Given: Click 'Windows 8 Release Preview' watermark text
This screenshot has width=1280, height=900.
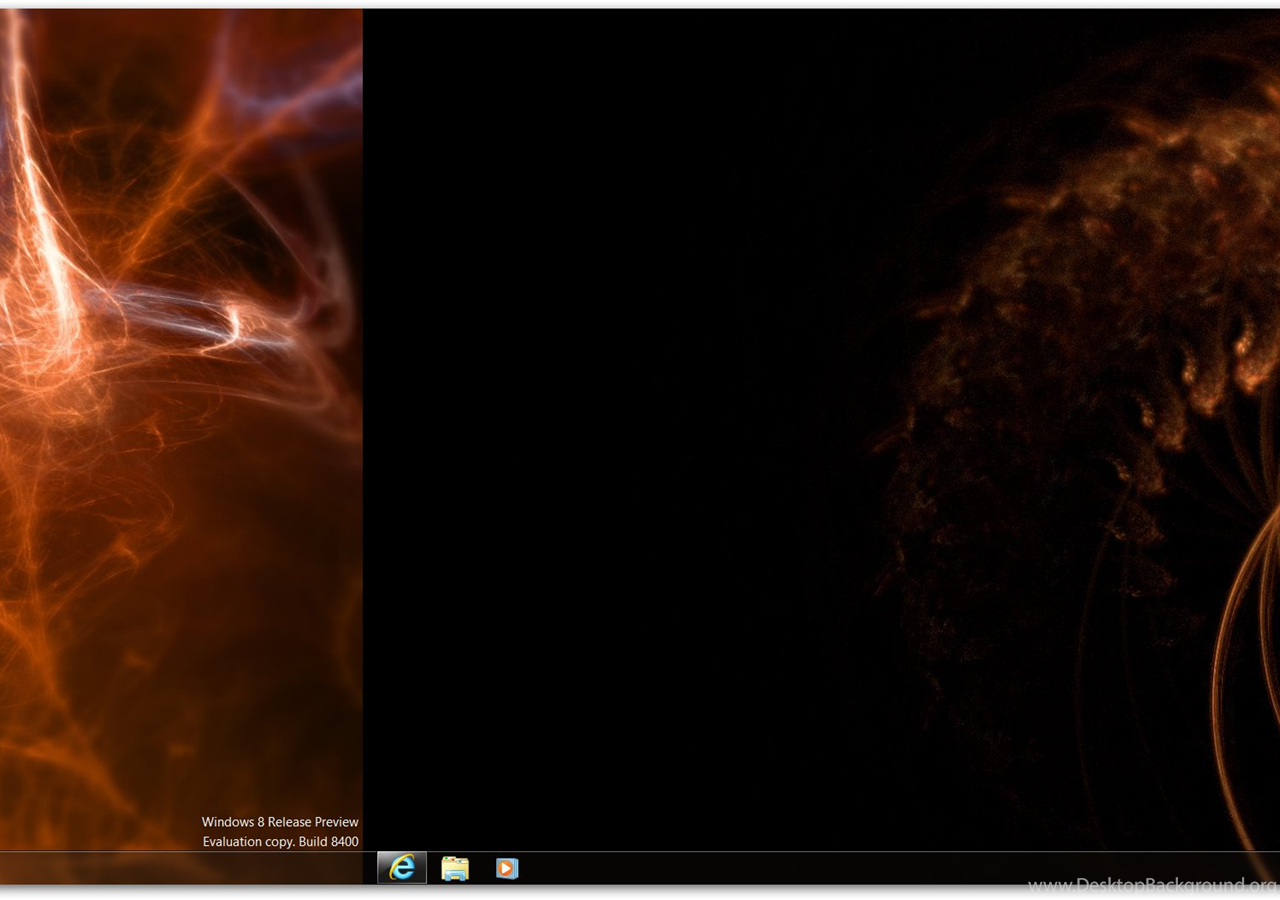Looking at the screenshot, I should 280,822.
